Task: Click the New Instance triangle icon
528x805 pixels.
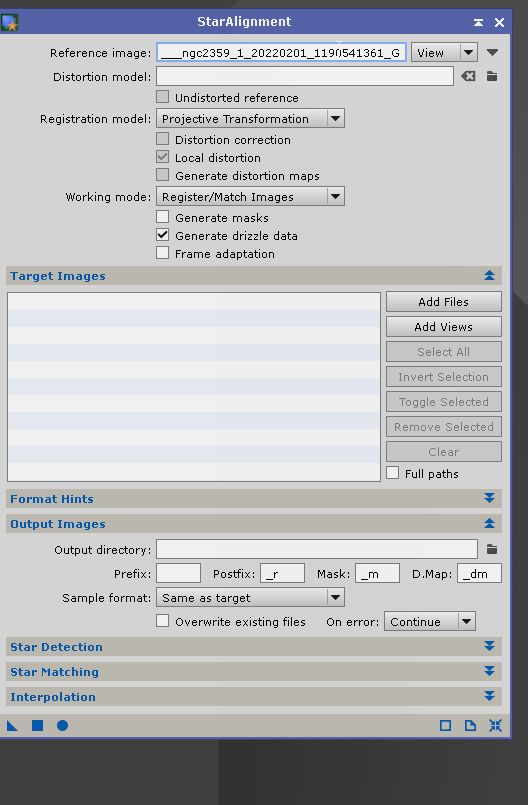Action: 12,725
